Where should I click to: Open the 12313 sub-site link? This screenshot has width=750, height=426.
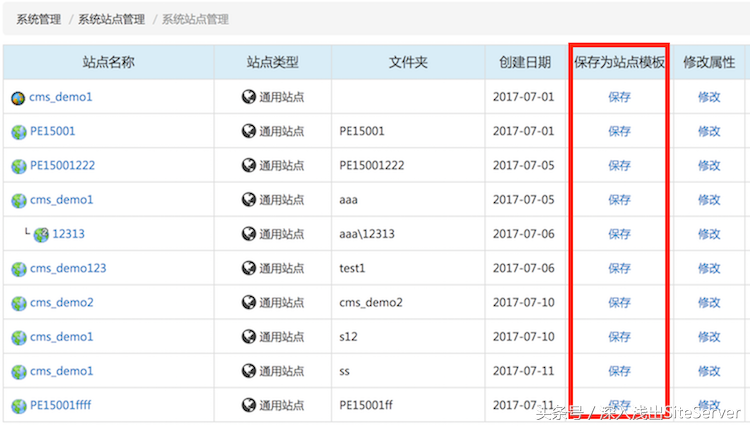tap(68, 234)
